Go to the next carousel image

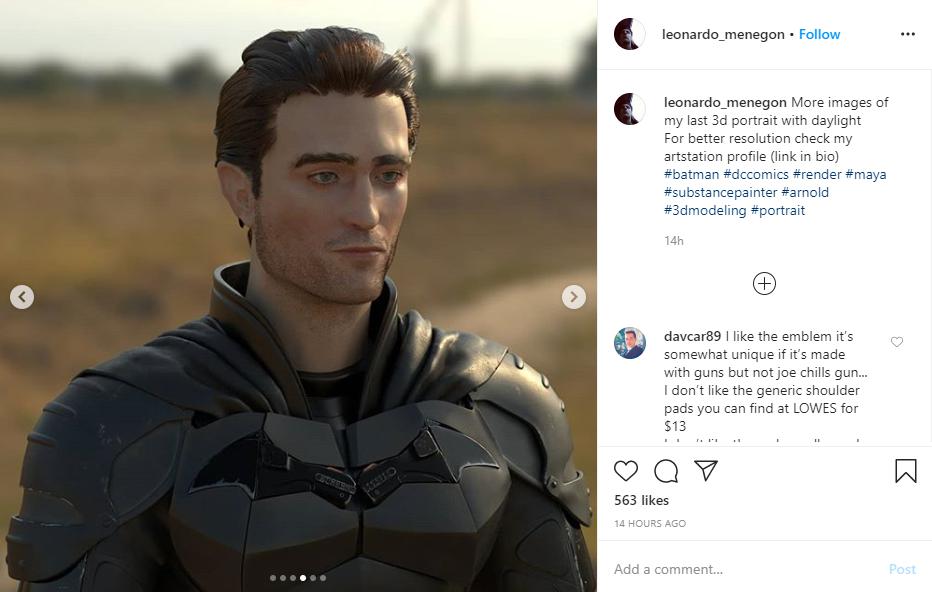(x=574, y=296)
